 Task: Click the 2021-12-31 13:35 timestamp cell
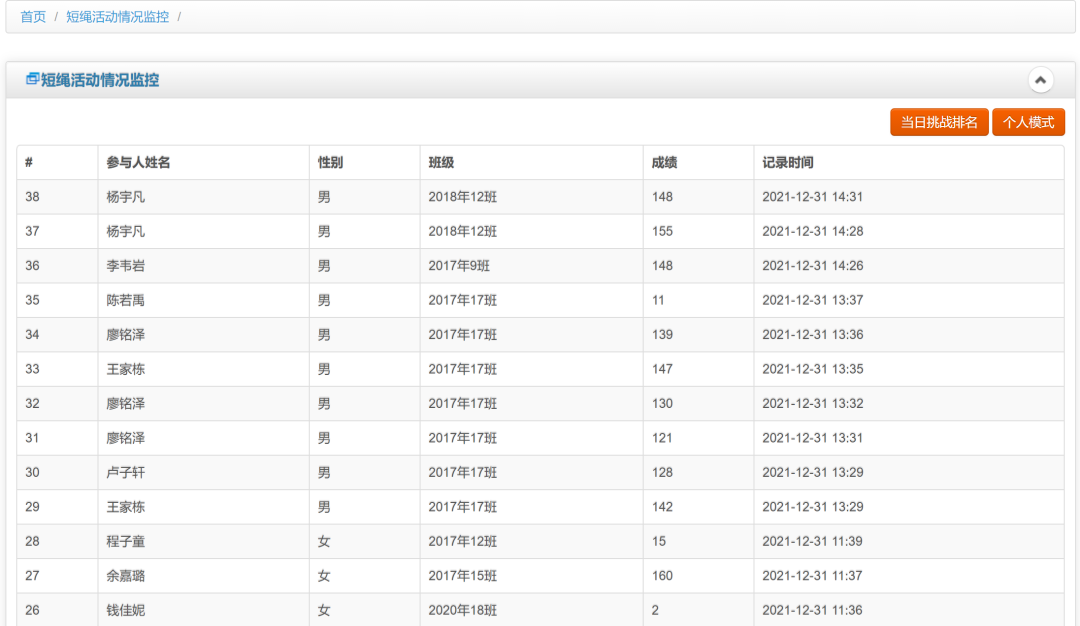[812, 369]
